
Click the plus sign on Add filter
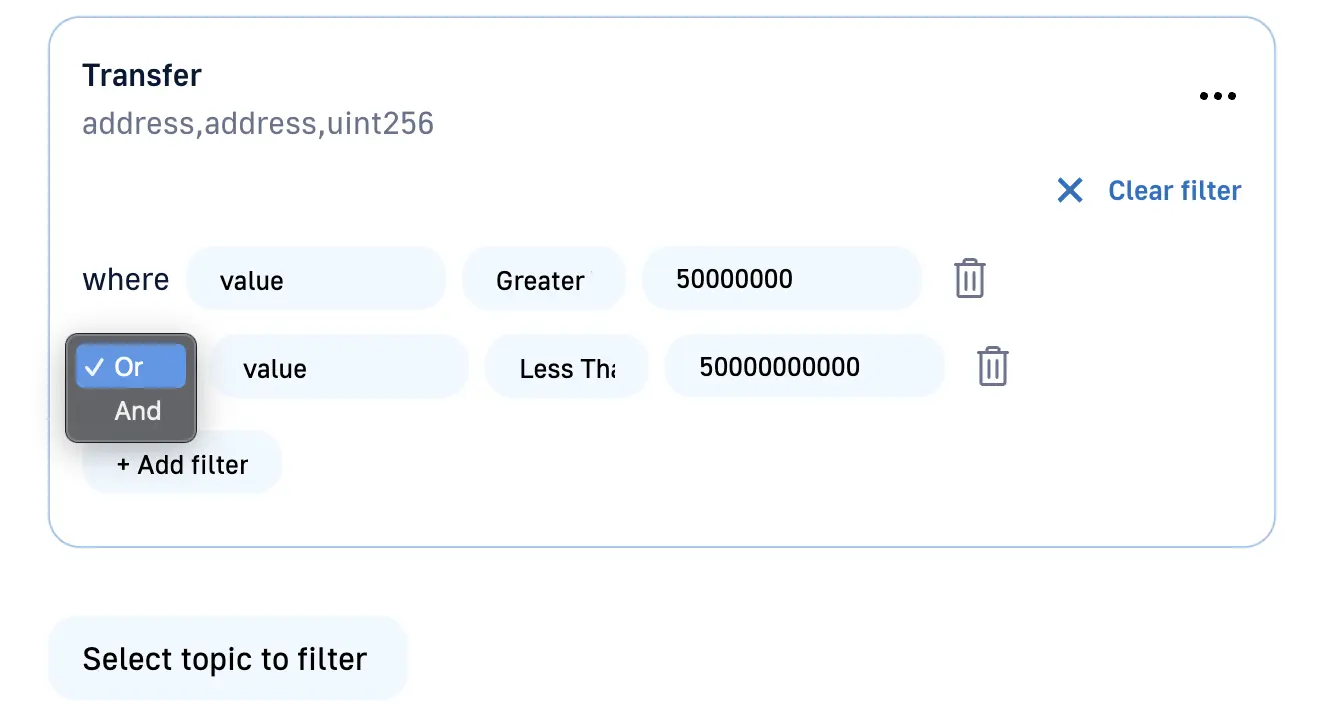[124, 465]
